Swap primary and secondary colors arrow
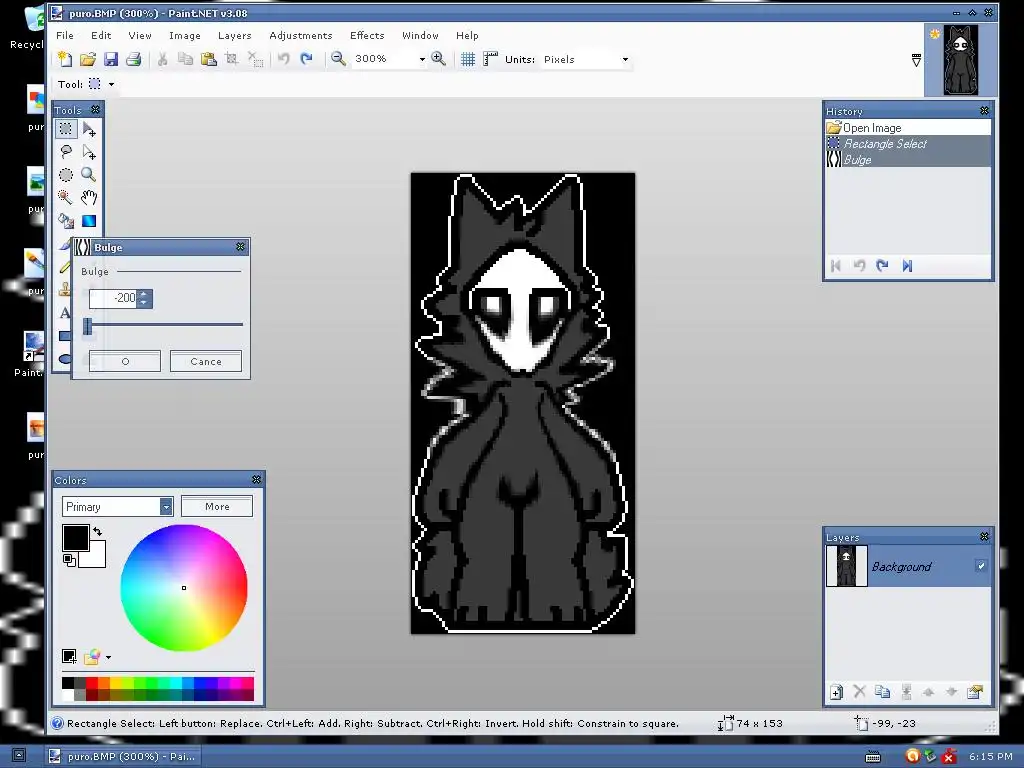 [x=98, y=531]
